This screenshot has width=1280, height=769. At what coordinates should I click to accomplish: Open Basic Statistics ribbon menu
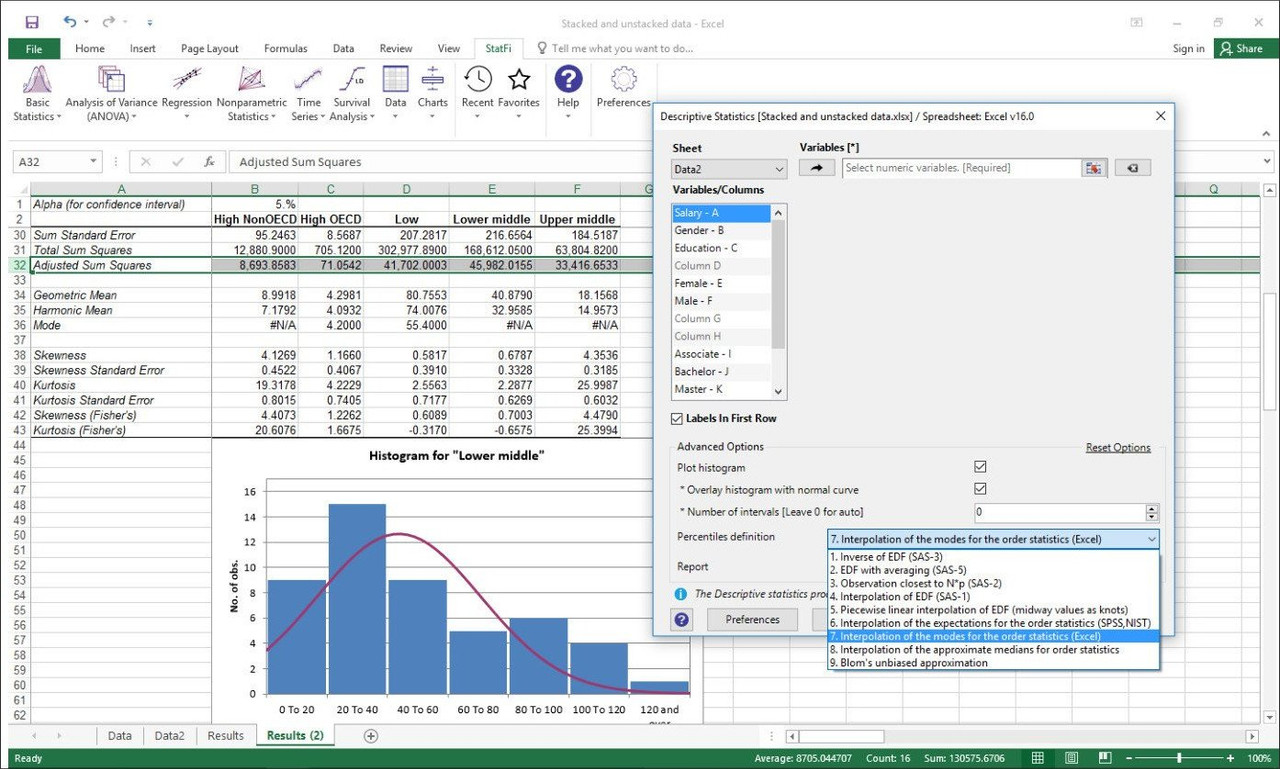37,94
